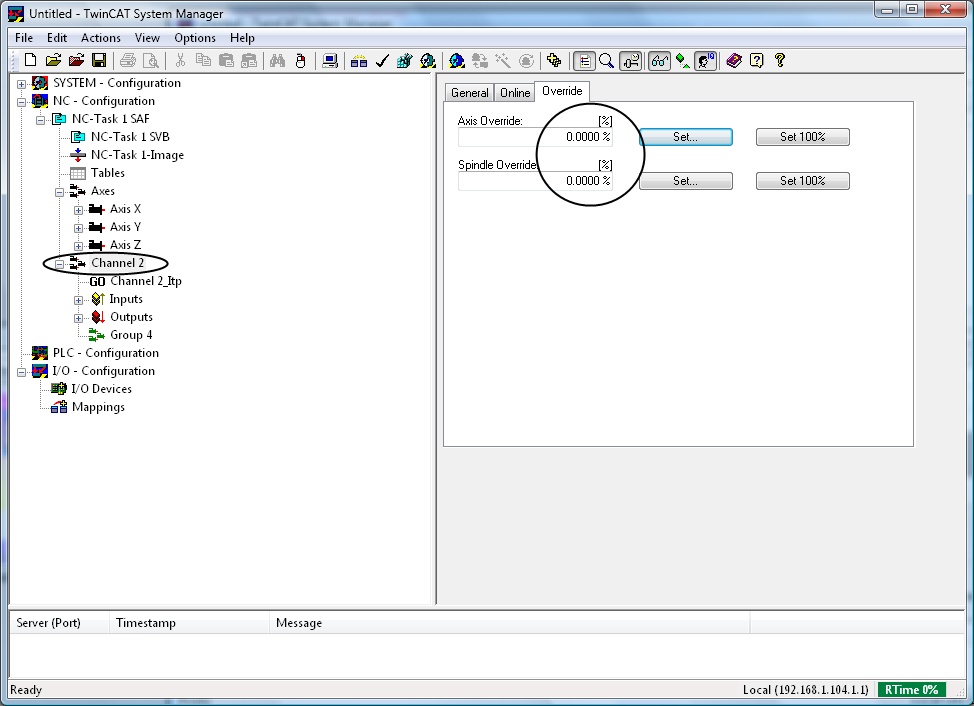Switch to the General tab
The height and width of the screenshot is (706, 974).
[470, 93]
